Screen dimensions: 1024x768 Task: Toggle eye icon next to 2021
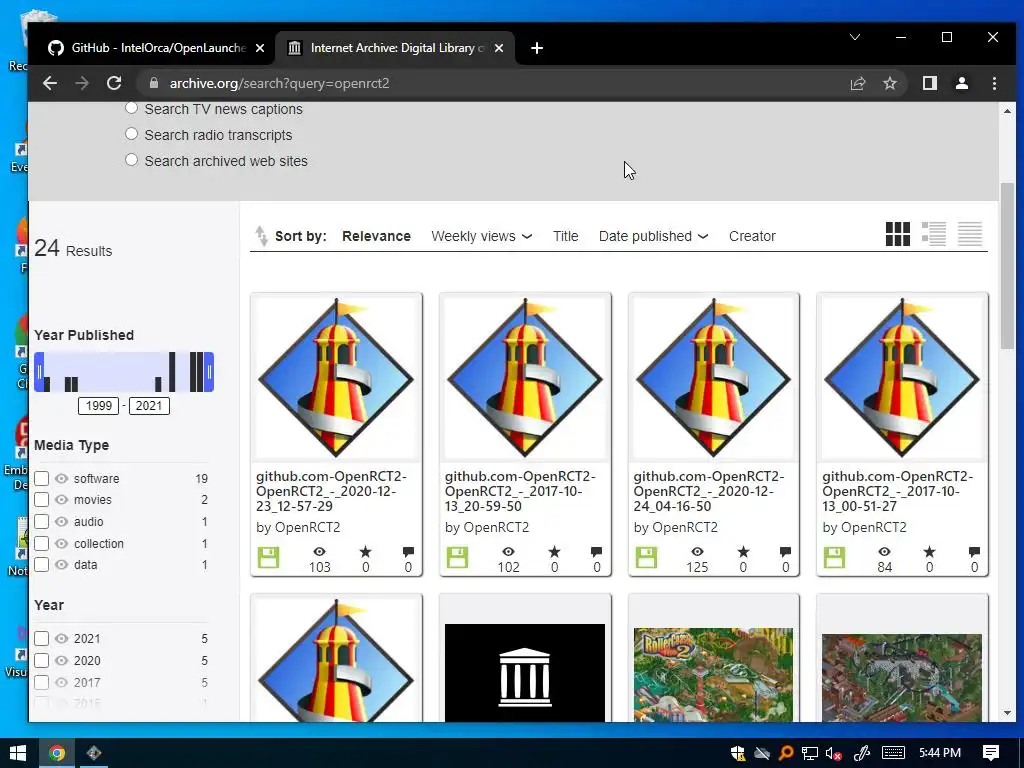click(x=61, y=639)
